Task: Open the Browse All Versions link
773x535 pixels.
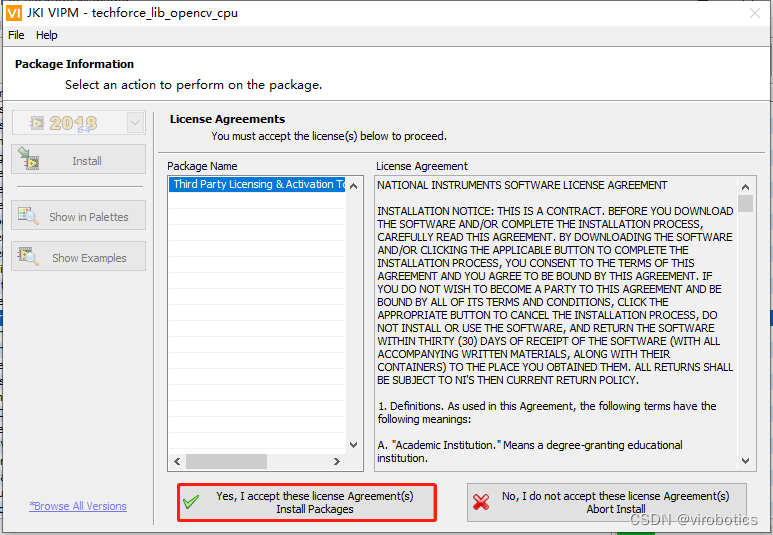Action: click(78, 506)
